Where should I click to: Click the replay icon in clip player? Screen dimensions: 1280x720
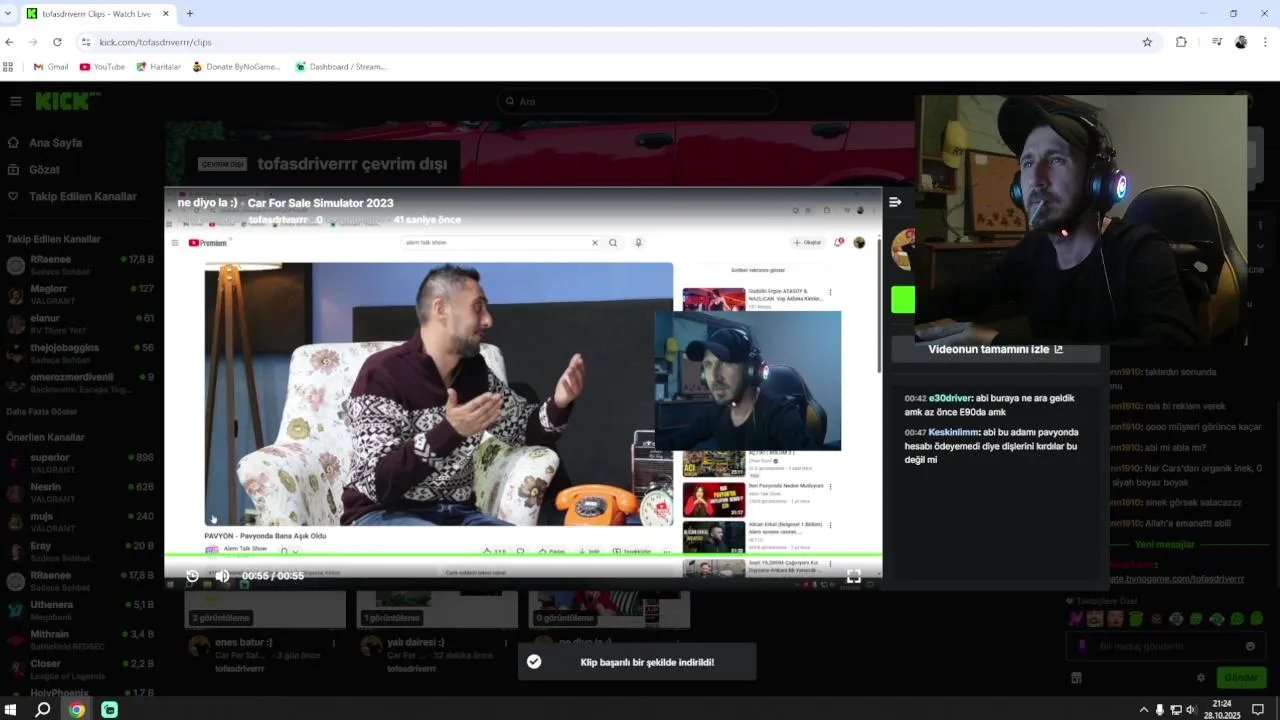click(192, 576)
